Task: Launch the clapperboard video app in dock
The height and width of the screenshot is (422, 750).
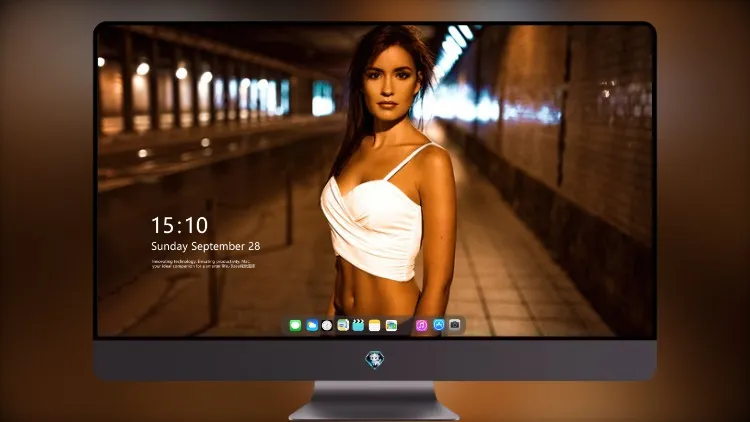Action: pyautogui.click(x=358, y=325)
